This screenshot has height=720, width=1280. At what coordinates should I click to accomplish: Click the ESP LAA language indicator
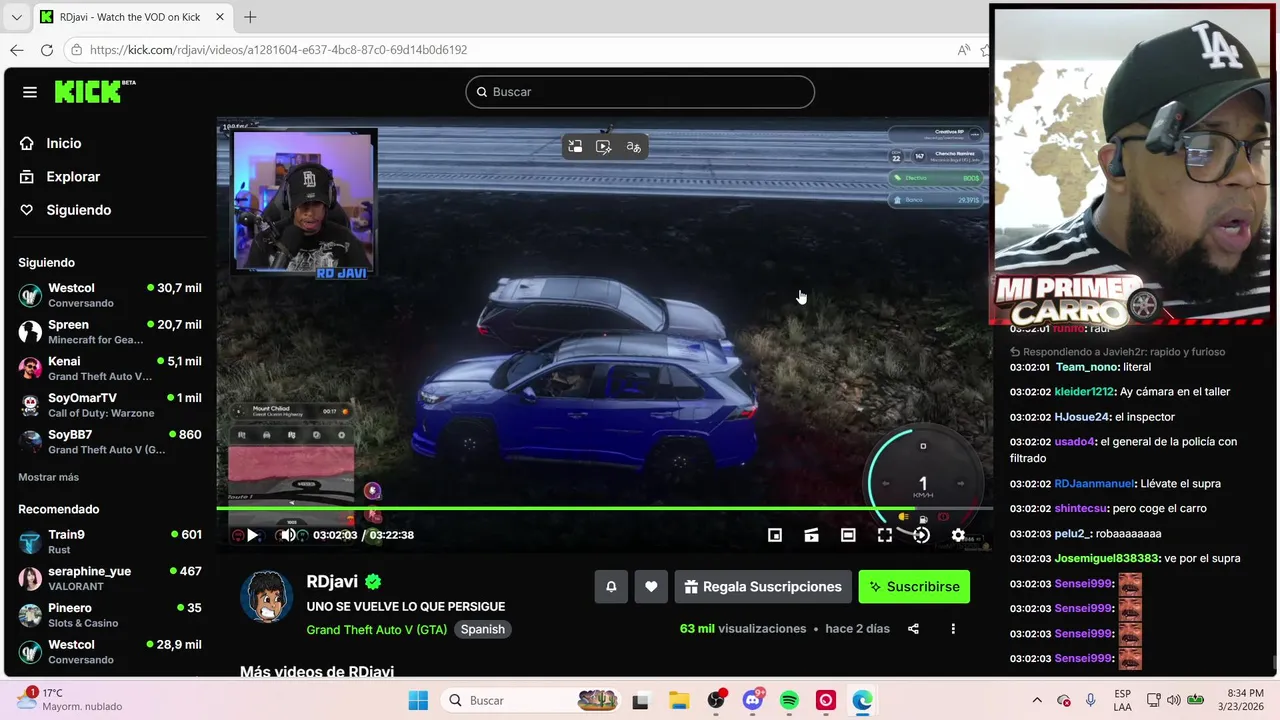point(1123,700)
